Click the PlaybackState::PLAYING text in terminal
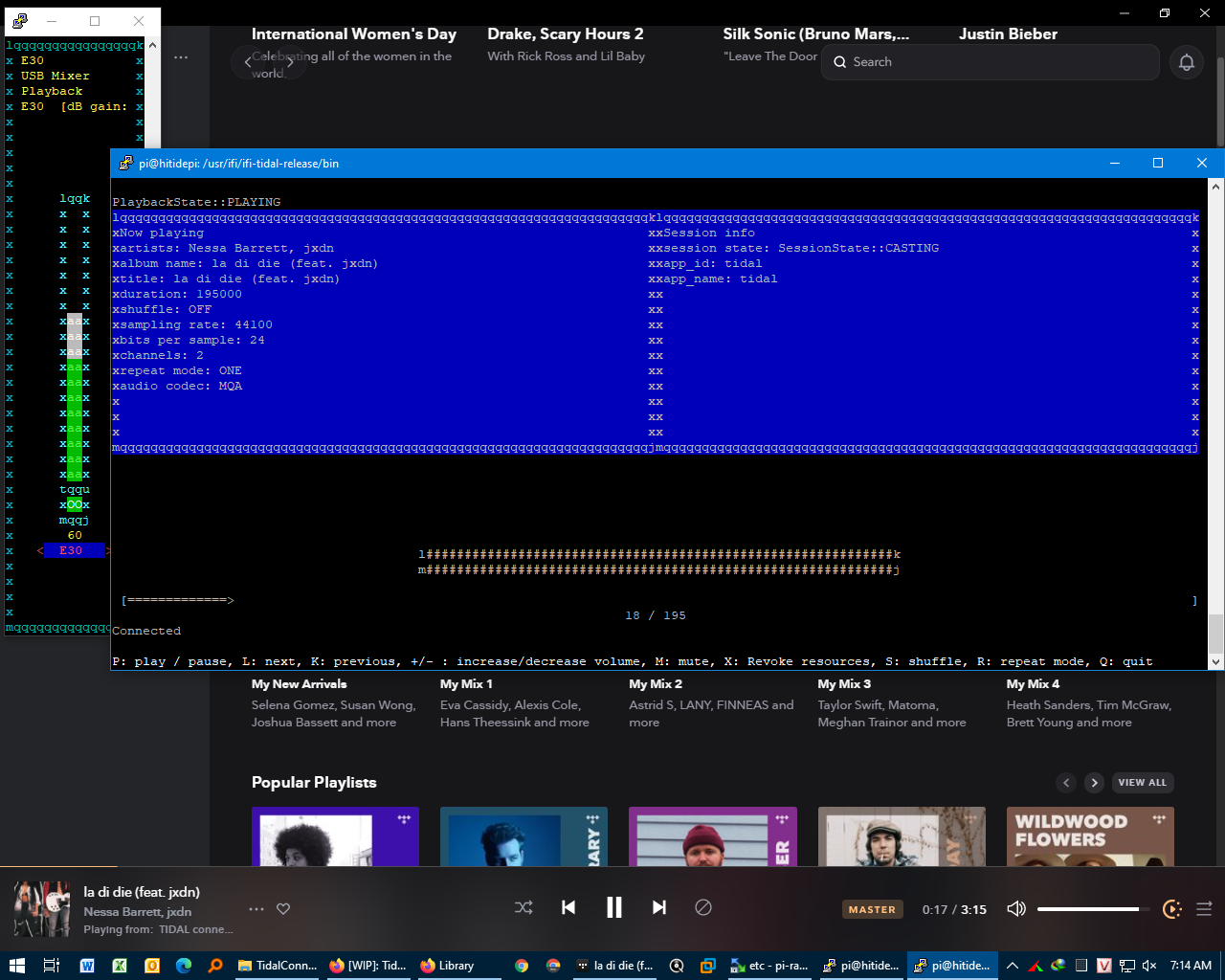Image resolution: width=1225 pixels, height=980 pixels. (x=196, y=202)
